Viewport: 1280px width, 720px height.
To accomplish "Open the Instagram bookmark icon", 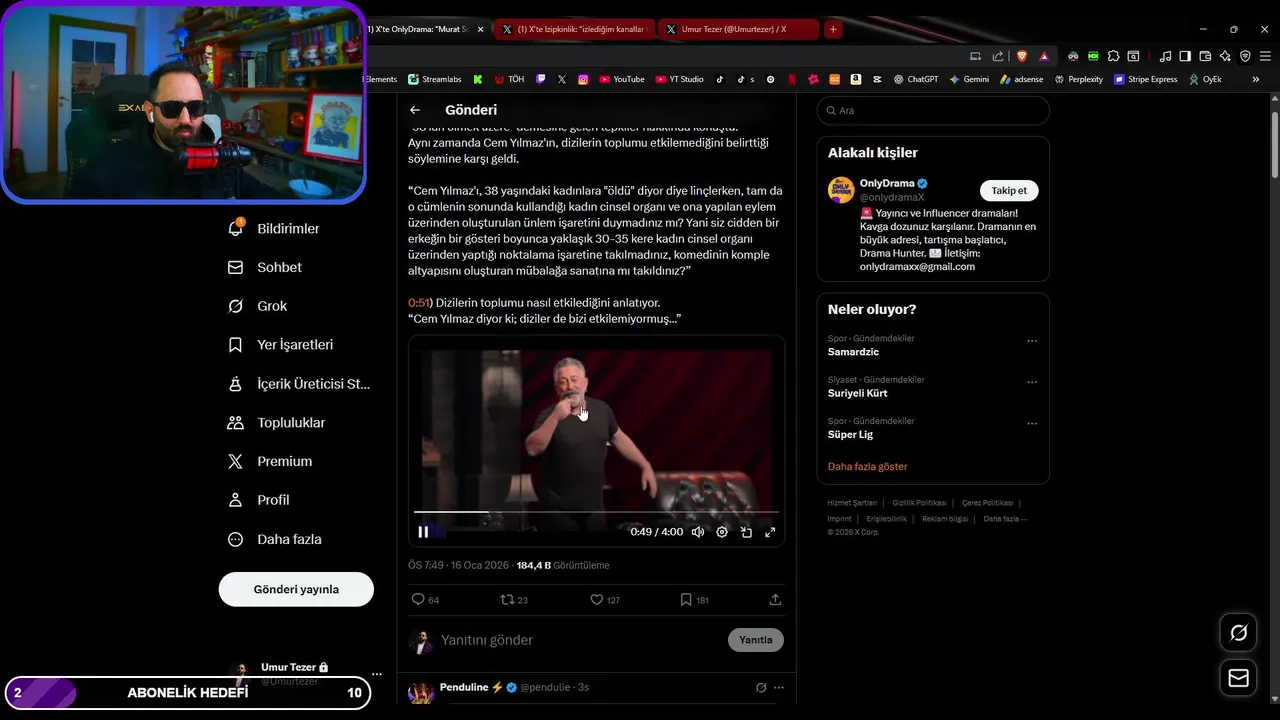I will [x=583, y=79].
